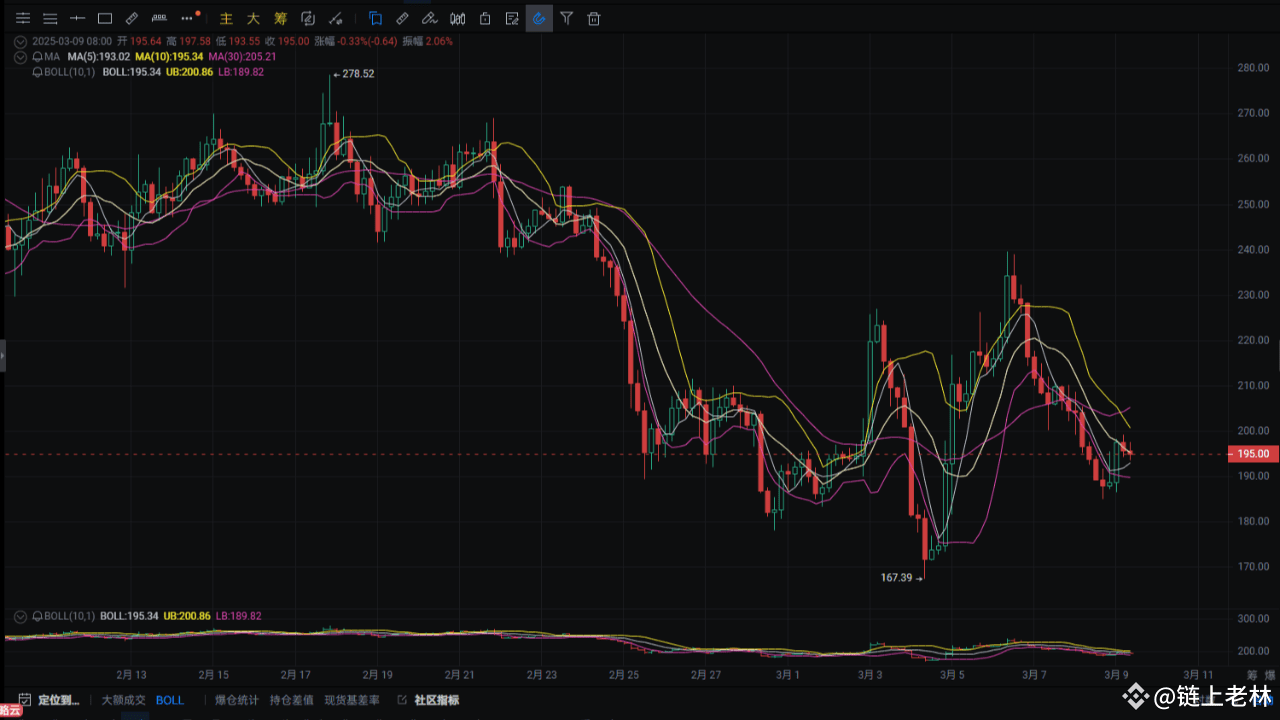Click the lower panel BOLL bell icon
This screenshot has width=1280, height=720.
[38, 616]
